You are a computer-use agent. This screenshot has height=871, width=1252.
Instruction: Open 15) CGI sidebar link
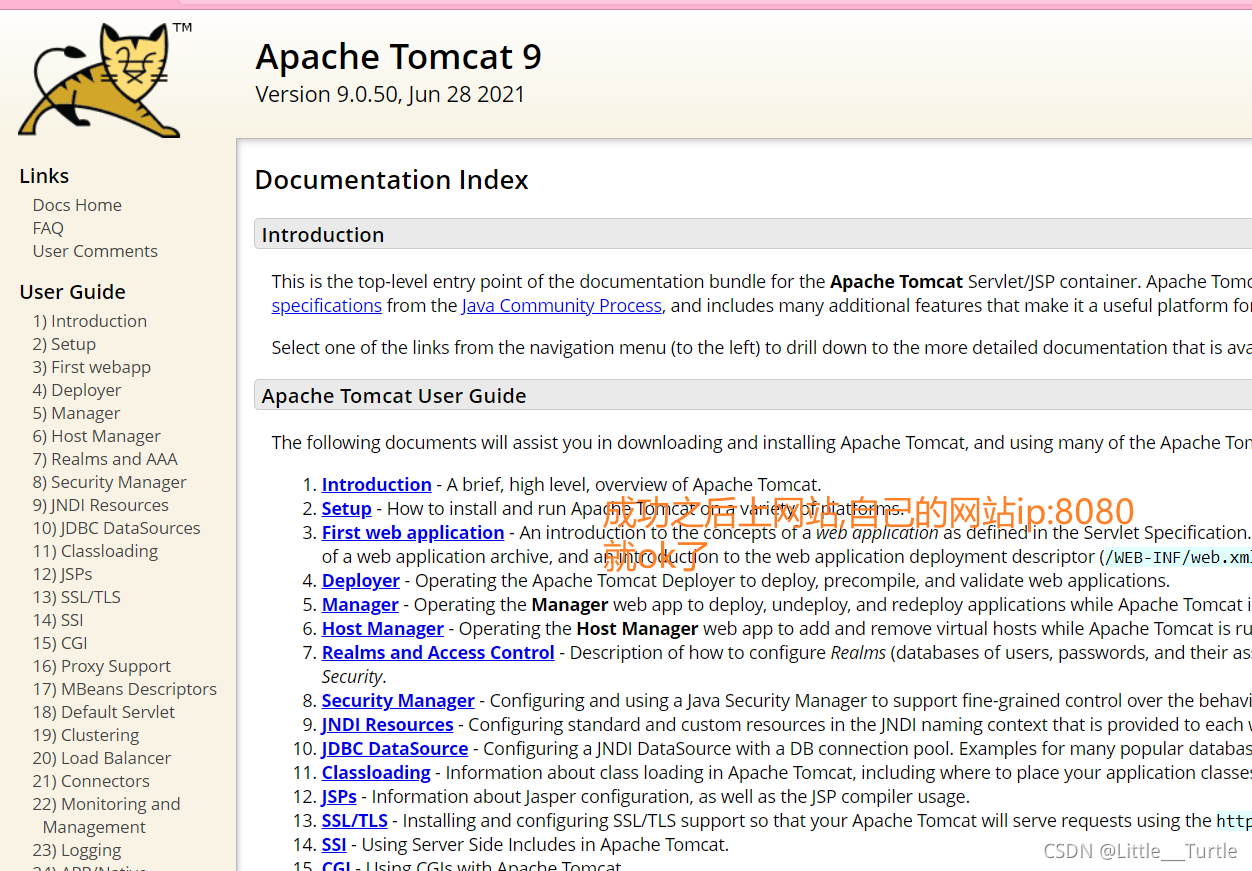[x=60, y=643]
